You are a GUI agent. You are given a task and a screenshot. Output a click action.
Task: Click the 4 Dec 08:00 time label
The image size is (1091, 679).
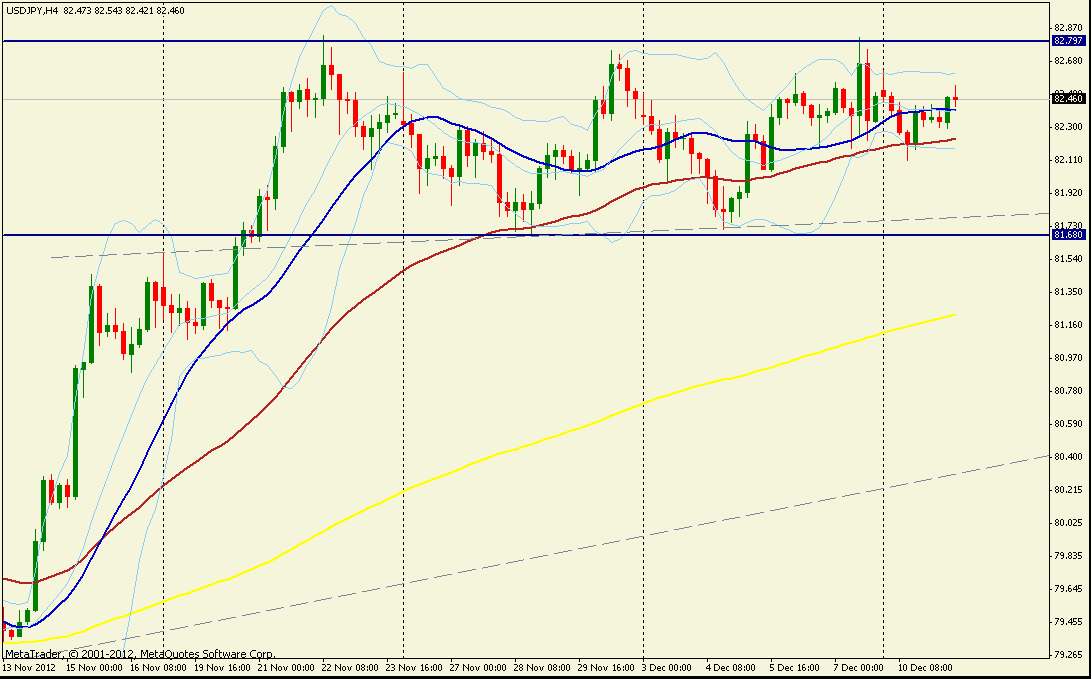click(x=729, y=667)
